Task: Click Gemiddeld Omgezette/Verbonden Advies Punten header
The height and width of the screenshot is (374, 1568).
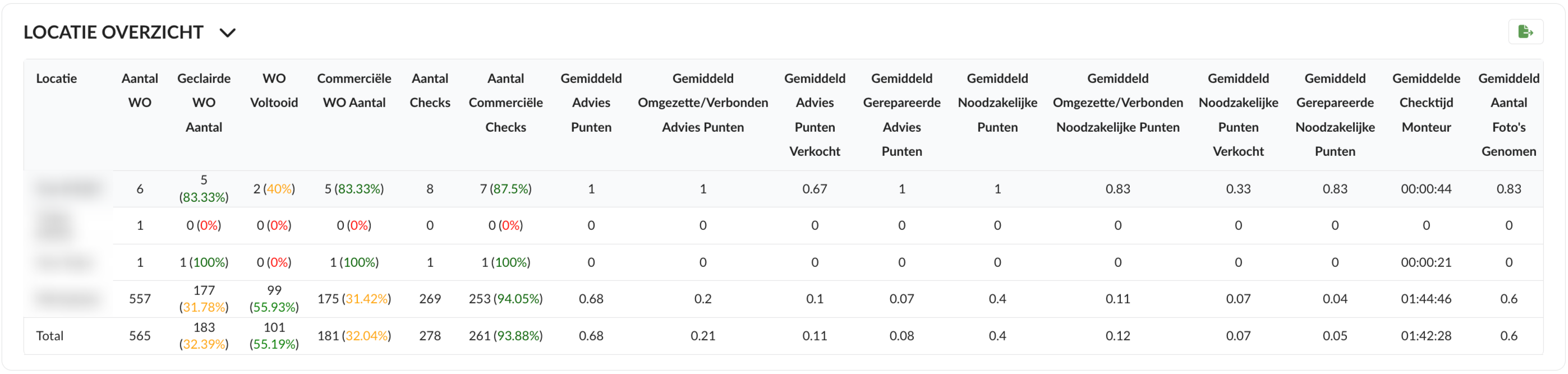Action: tap(702, 103)
